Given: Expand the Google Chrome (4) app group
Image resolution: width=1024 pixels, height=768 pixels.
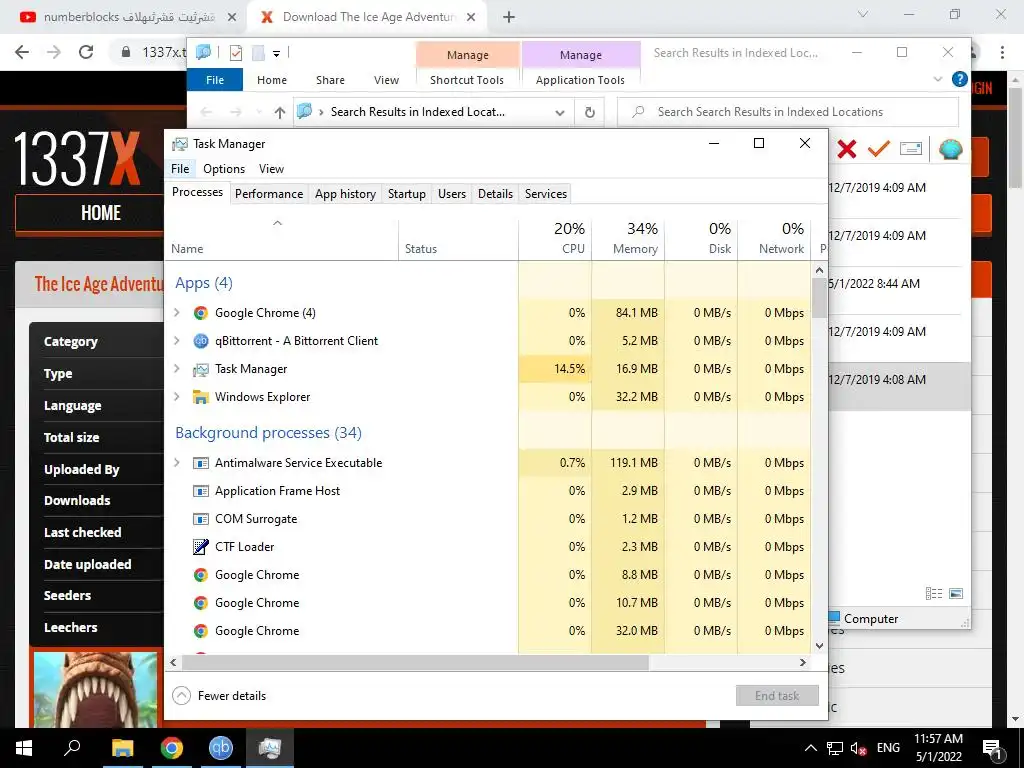Looking at the screenshot, I should (176, 313).
